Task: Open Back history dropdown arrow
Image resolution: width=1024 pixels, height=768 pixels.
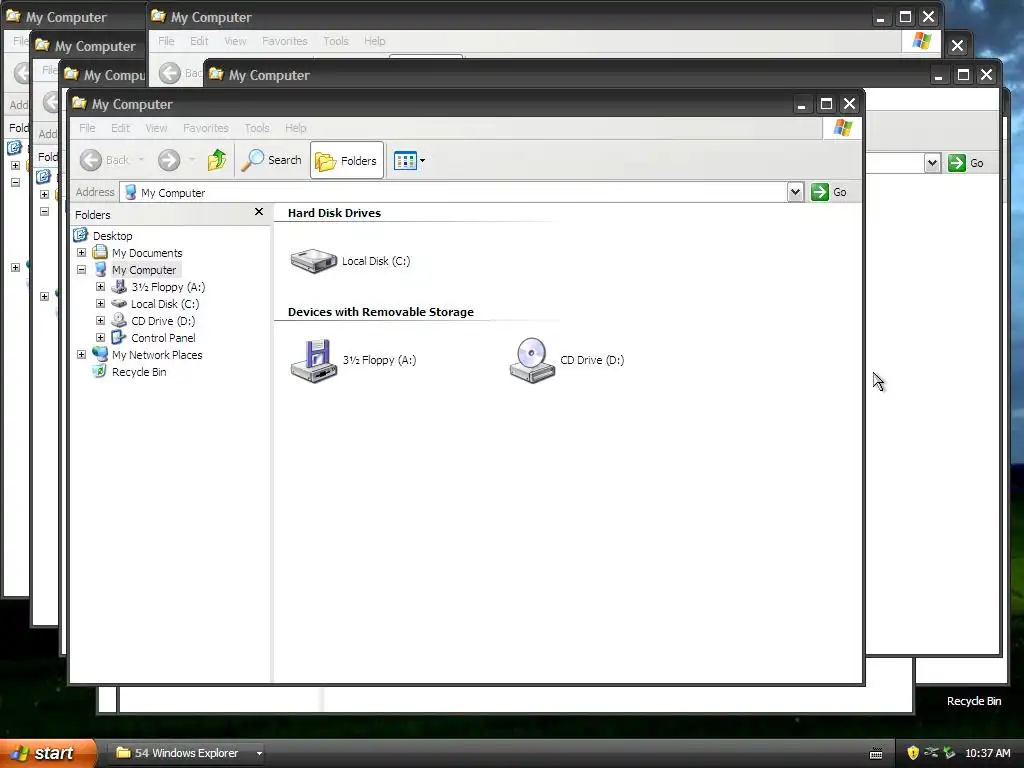Action: coord(141,160)
